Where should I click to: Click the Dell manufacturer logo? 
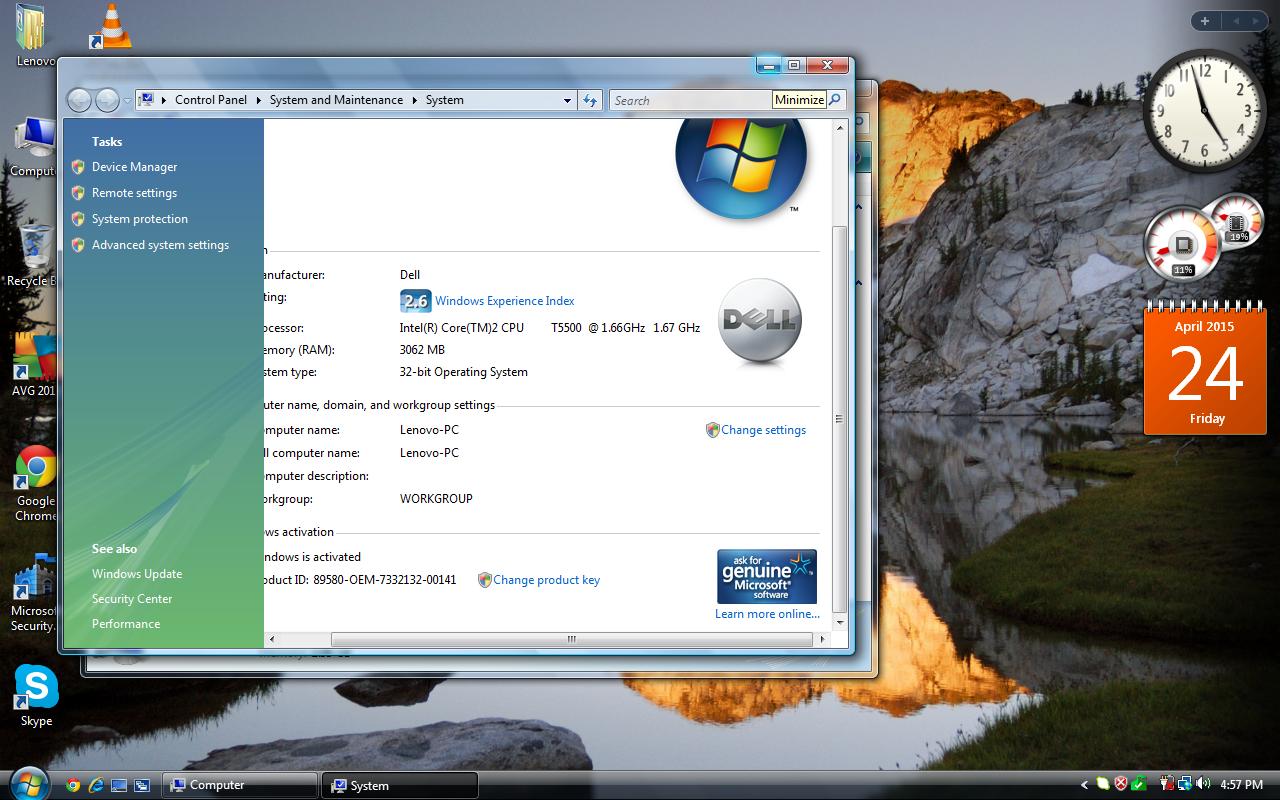(760, 320)
